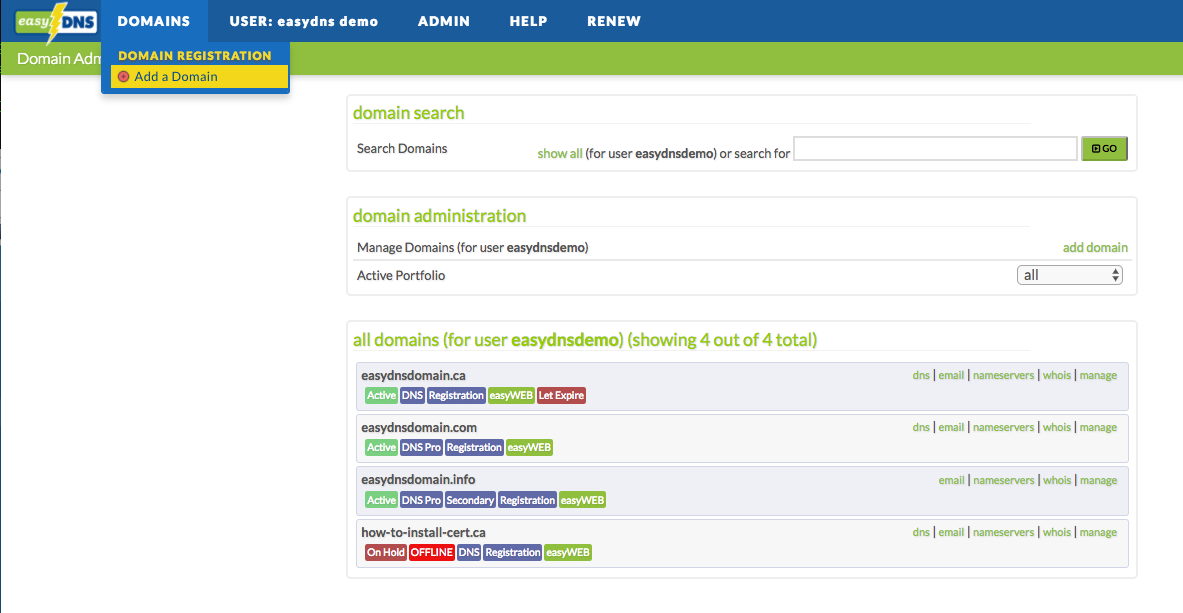Click manage for how-to-install-cert.ca
This screenshot has height=613, width=1183.
coord(1098,532)
